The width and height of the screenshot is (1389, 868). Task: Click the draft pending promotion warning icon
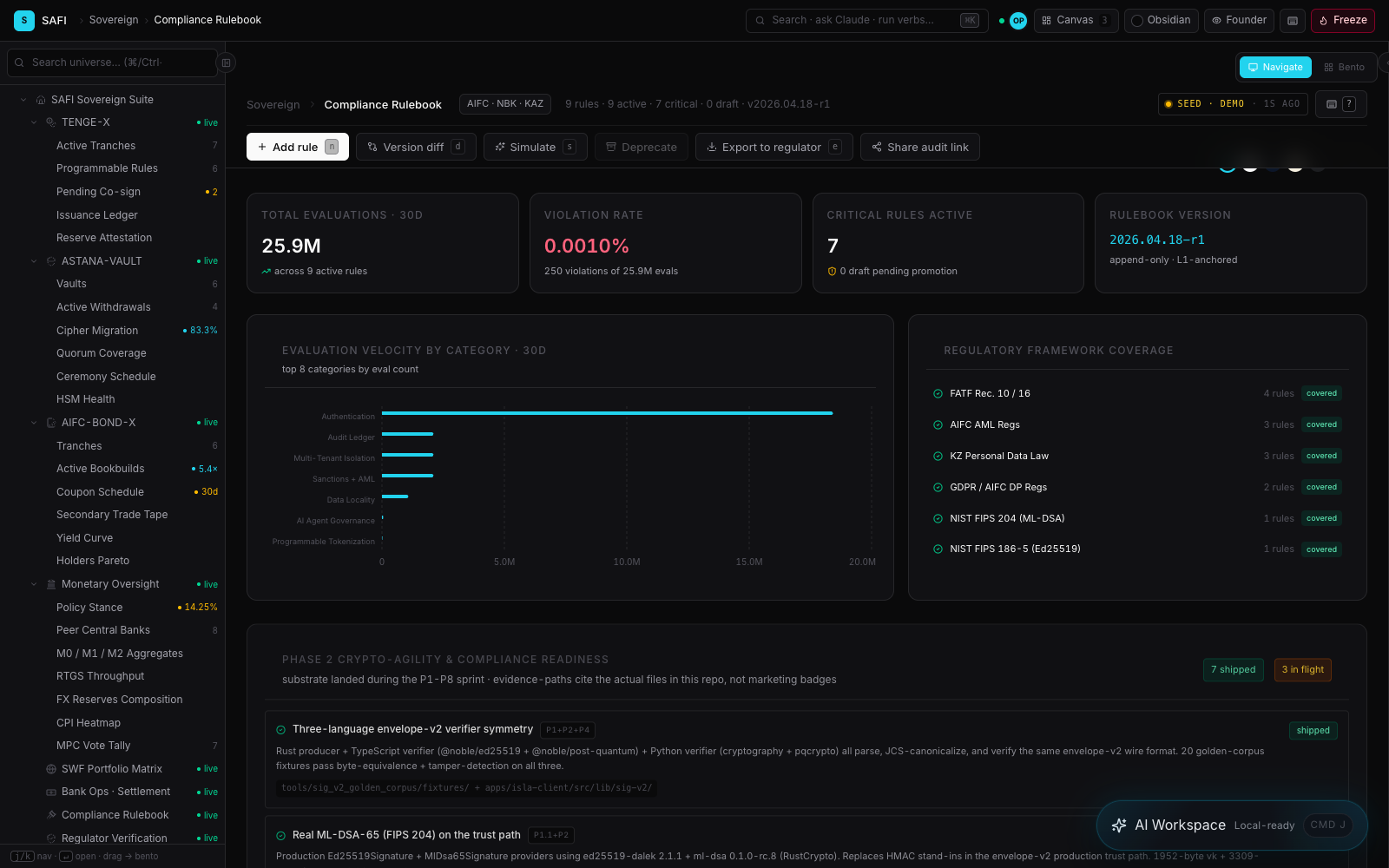tap(832, 272)
